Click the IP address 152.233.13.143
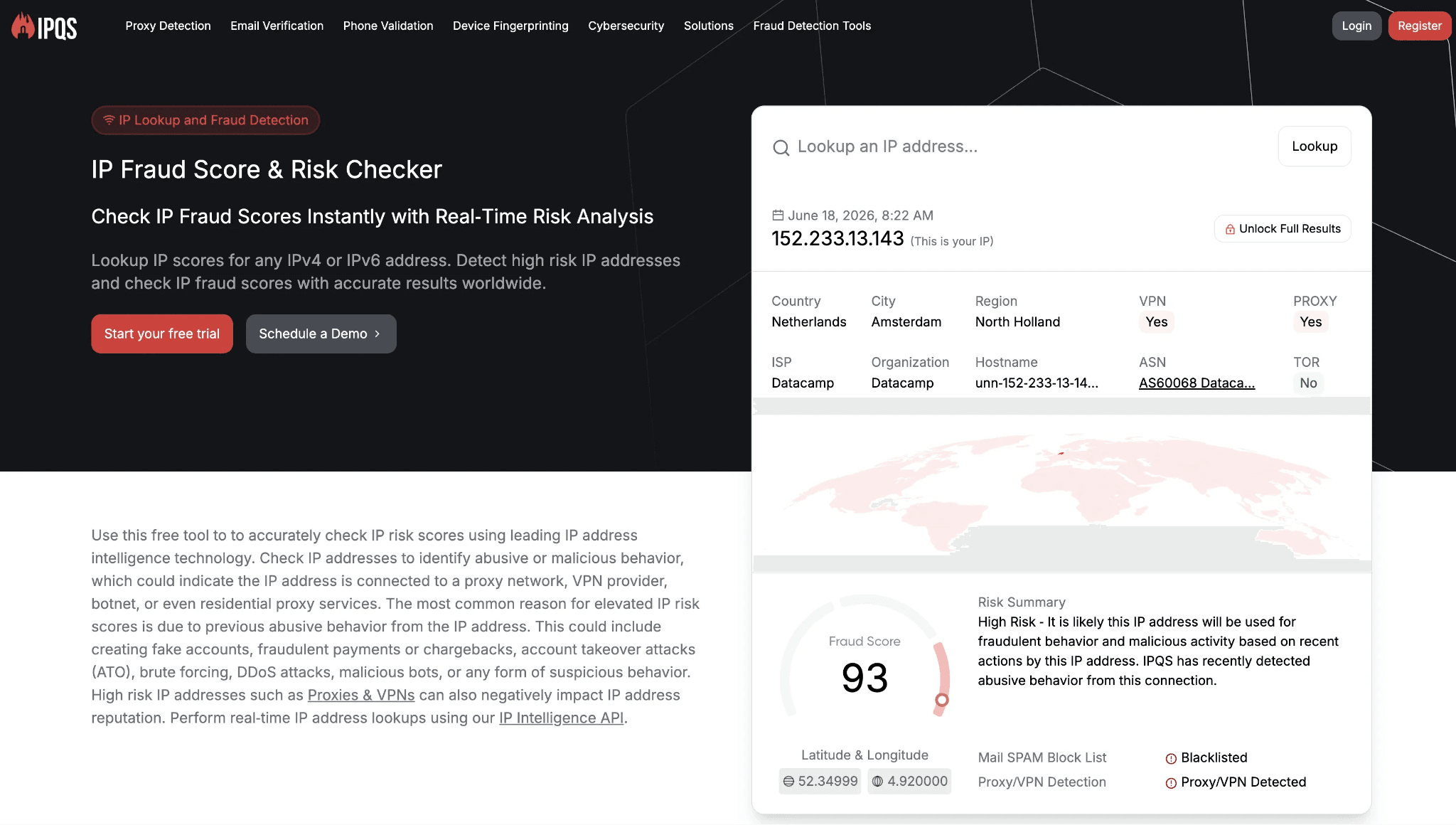The image size is (1456, 825). 837,238
